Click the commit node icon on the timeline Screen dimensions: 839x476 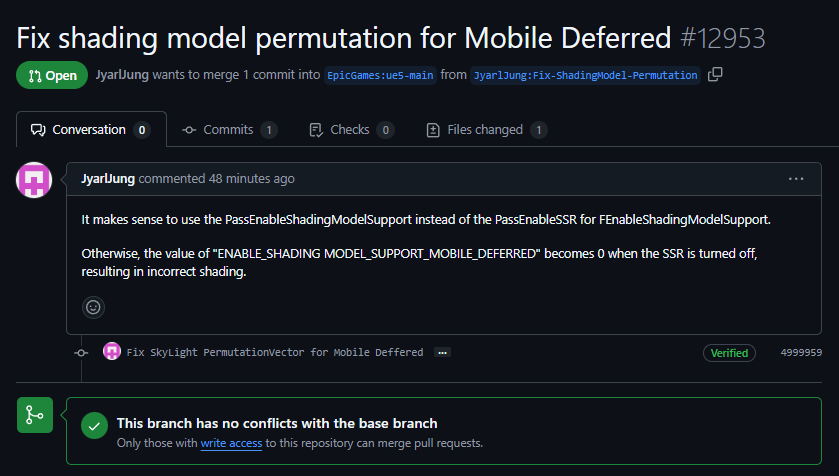[81, 352]
